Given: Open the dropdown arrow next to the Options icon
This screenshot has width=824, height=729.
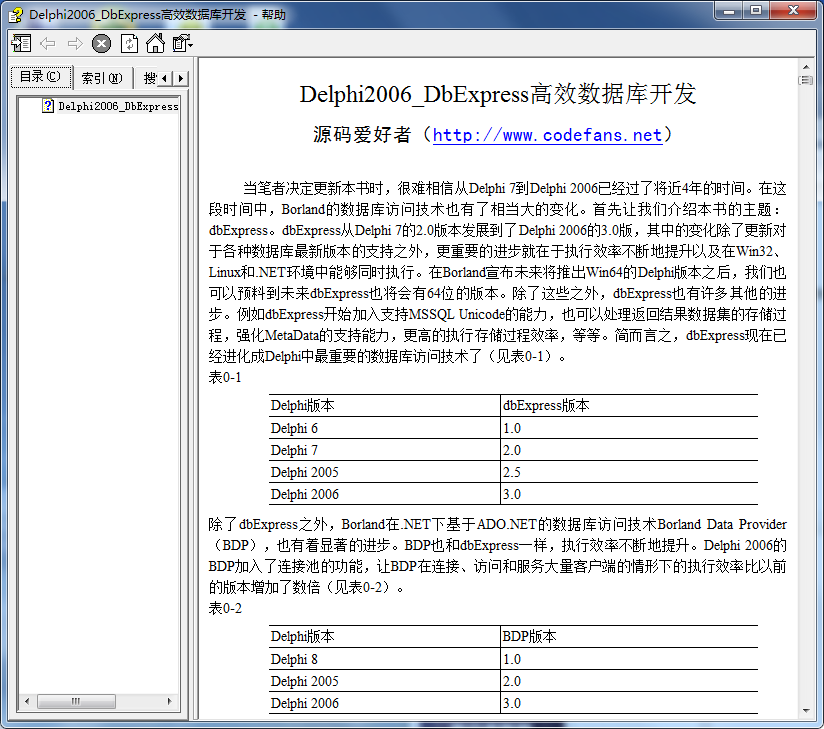Looking at the screenshot, I should (192, 43).
